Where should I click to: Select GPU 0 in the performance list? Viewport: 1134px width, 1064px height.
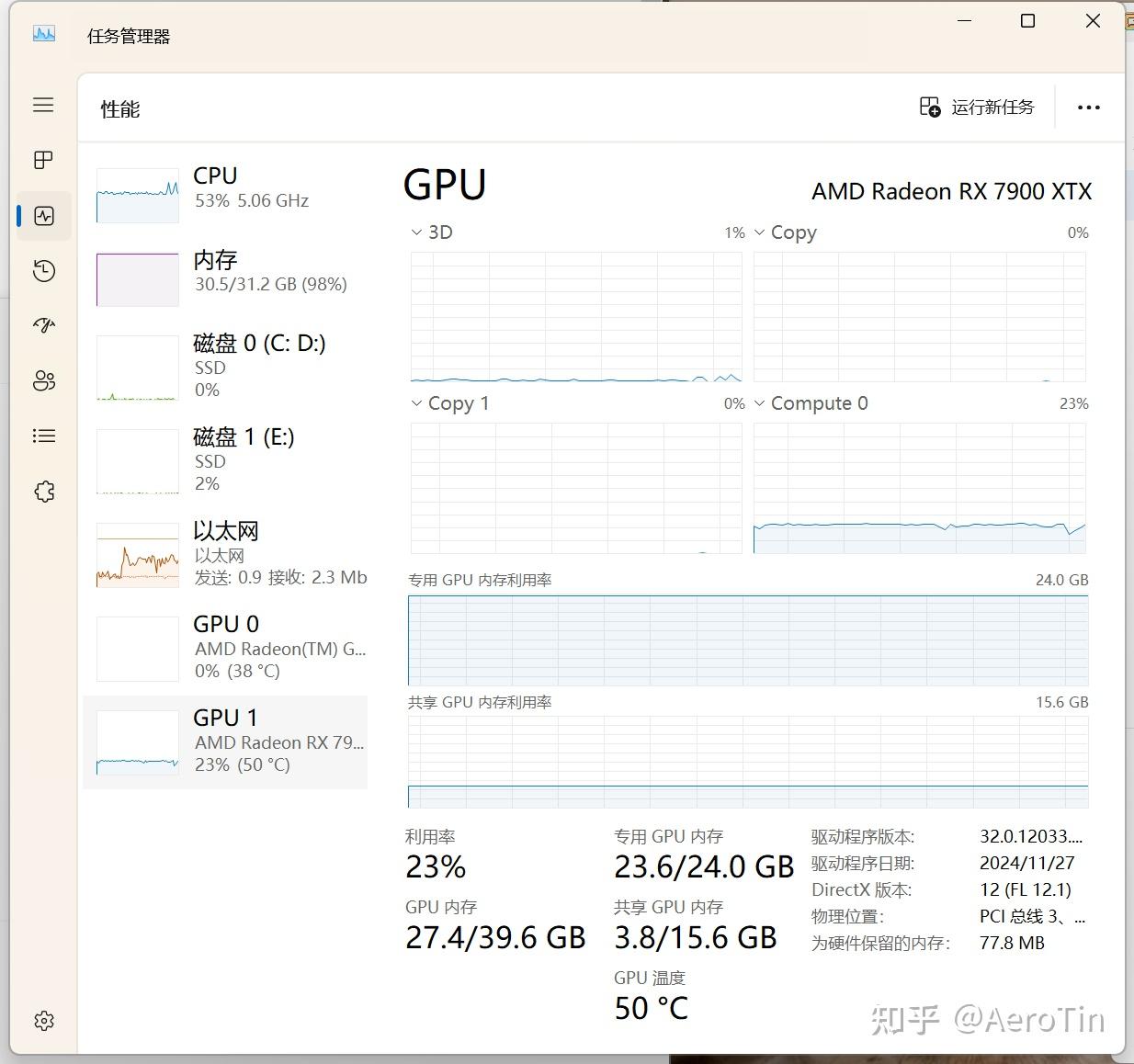coord(230,647)
